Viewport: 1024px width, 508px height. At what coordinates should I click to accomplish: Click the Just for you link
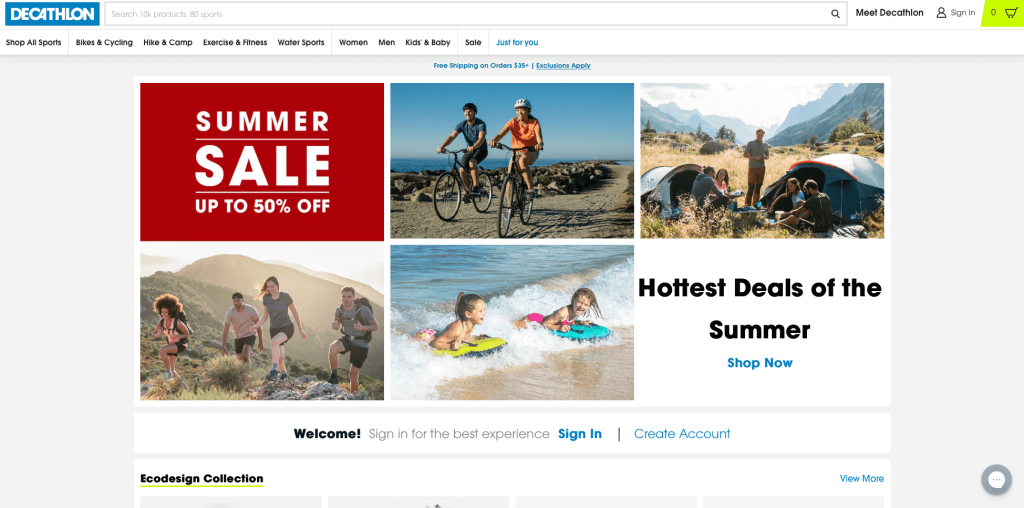517,42
